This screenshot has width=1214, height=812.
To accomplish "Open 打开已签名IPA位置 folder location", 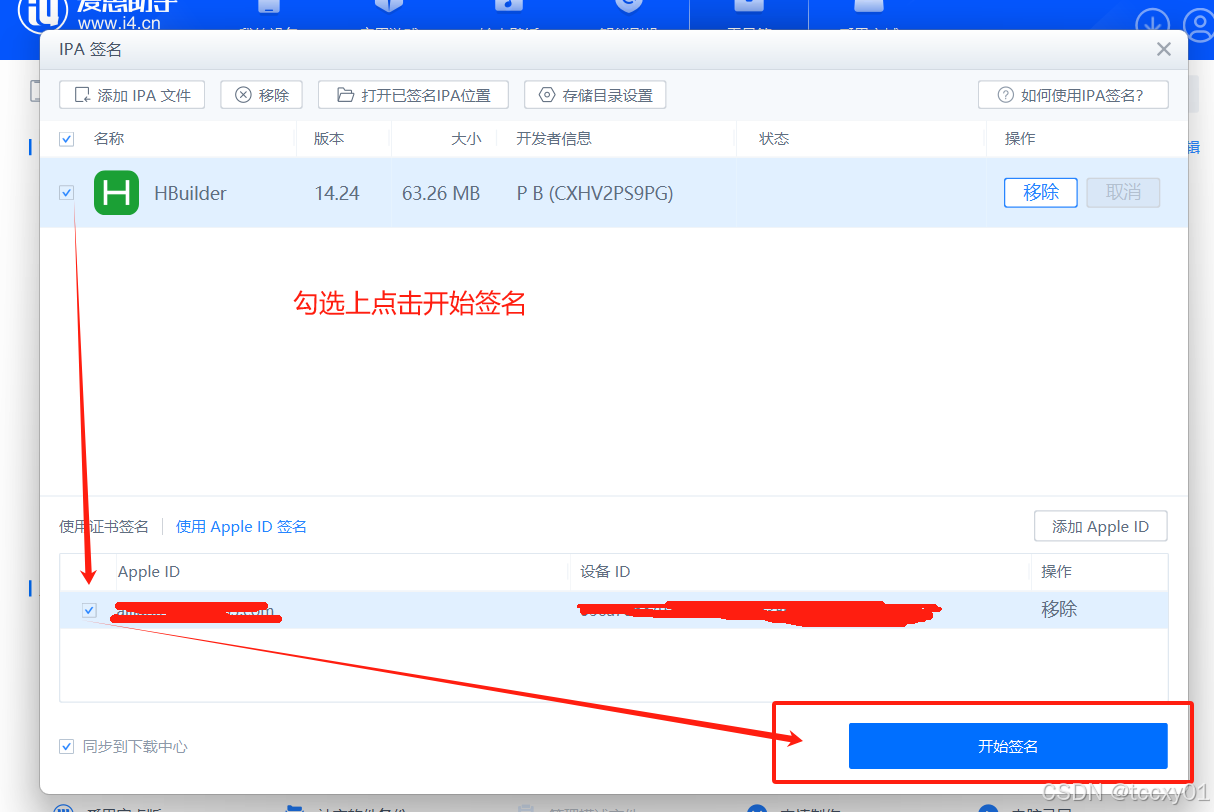I will point(413,95).
